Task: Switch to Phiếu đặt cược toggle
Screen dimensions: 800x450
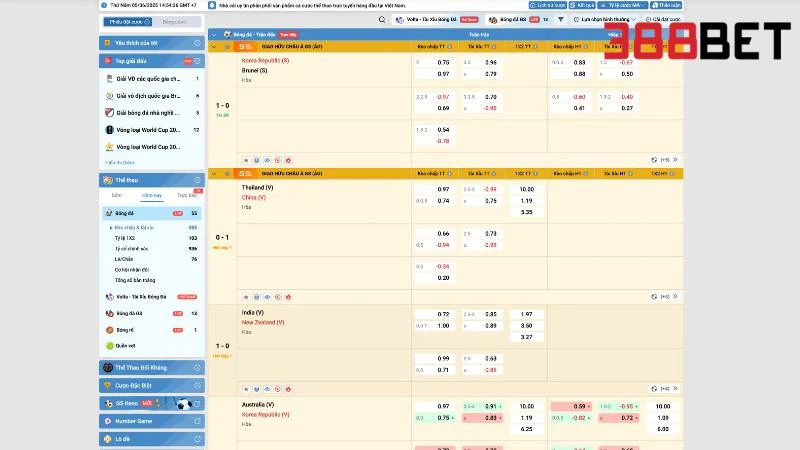Action: [x=127, y=20]
